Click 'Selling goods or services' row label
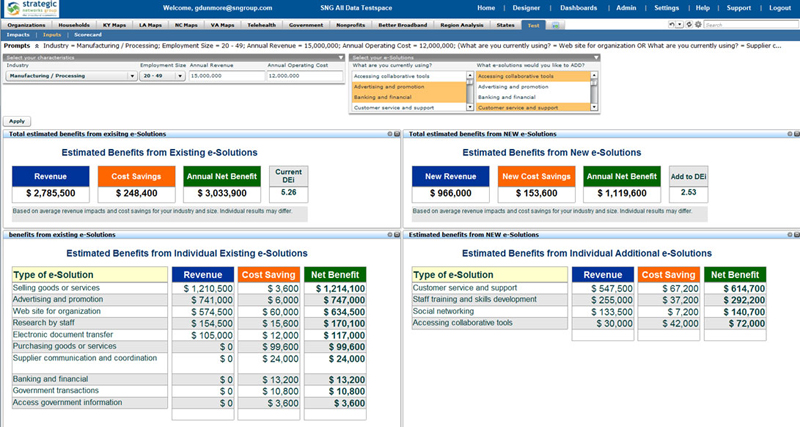This screenshot has width=800, height=427. (56, 288)
